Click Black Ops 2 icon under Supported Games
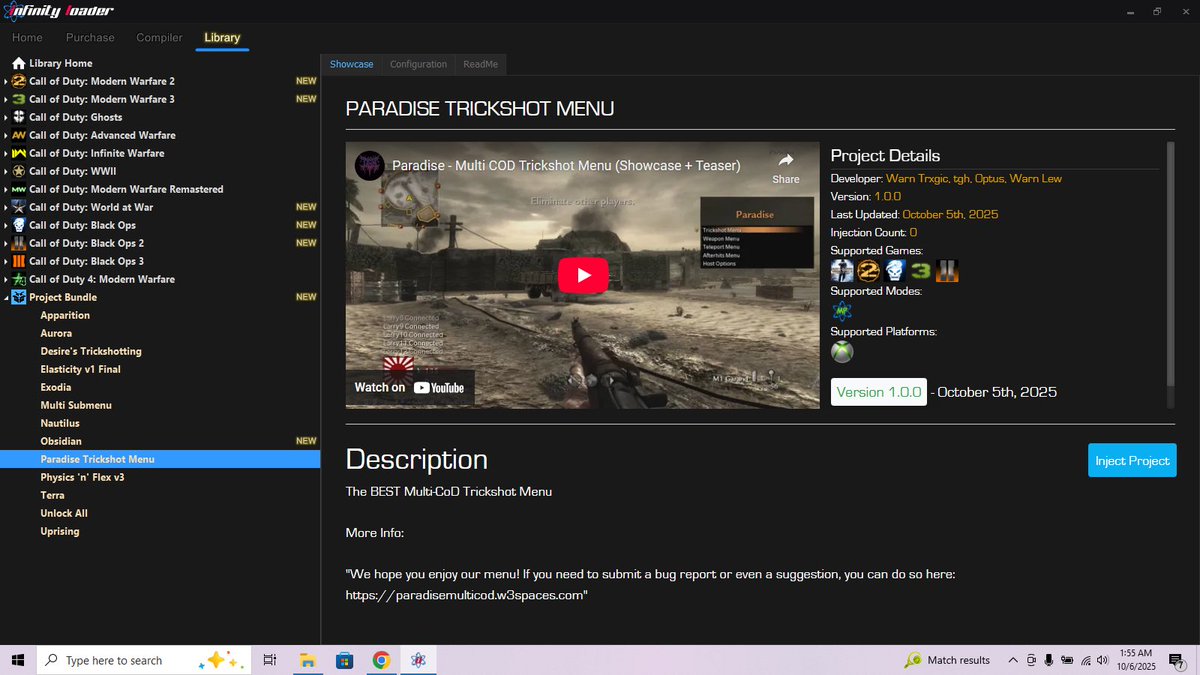1200x675 pixels. [x=947, y=270]
